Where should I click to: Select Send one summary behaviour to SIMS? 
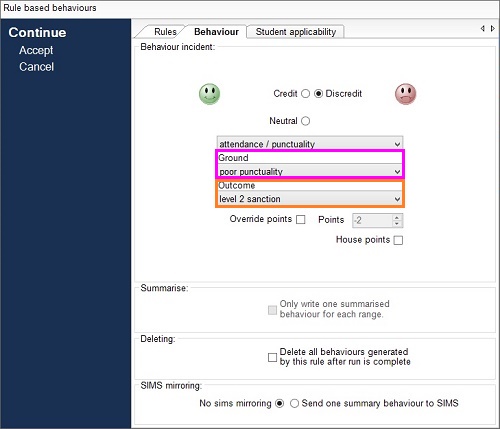pos(294,403)
